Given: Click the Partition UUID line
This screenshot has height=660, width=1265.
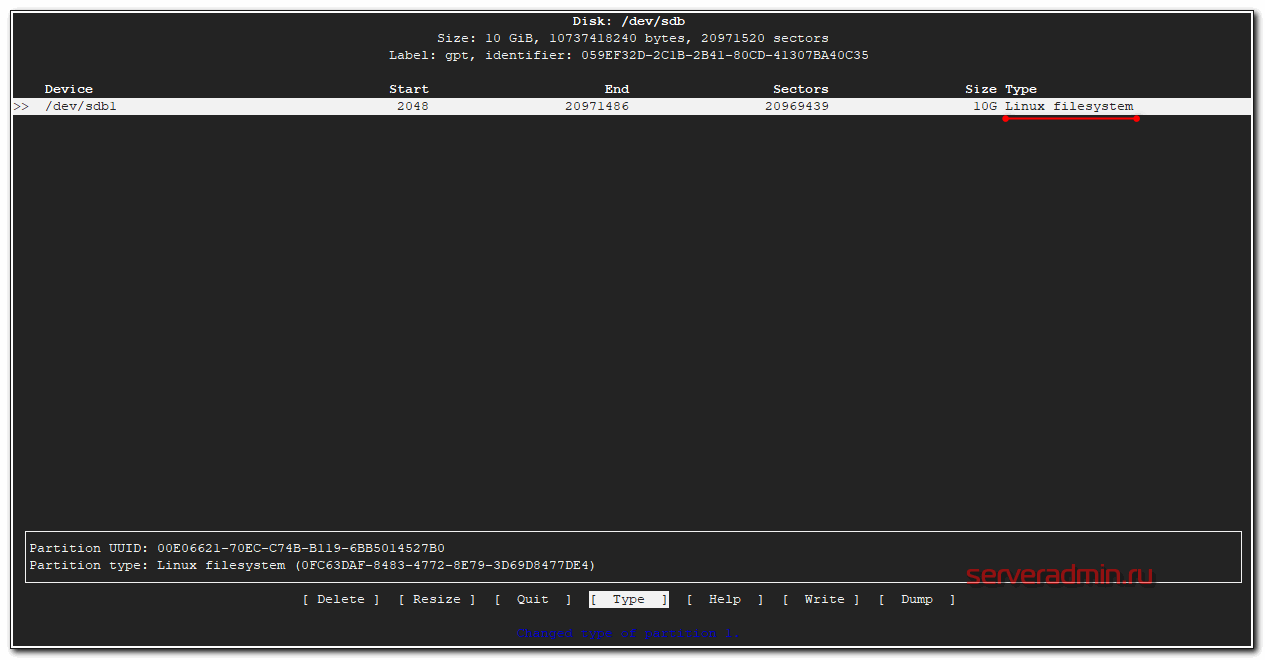Looking at the screenshot, I should pos(237,548).
